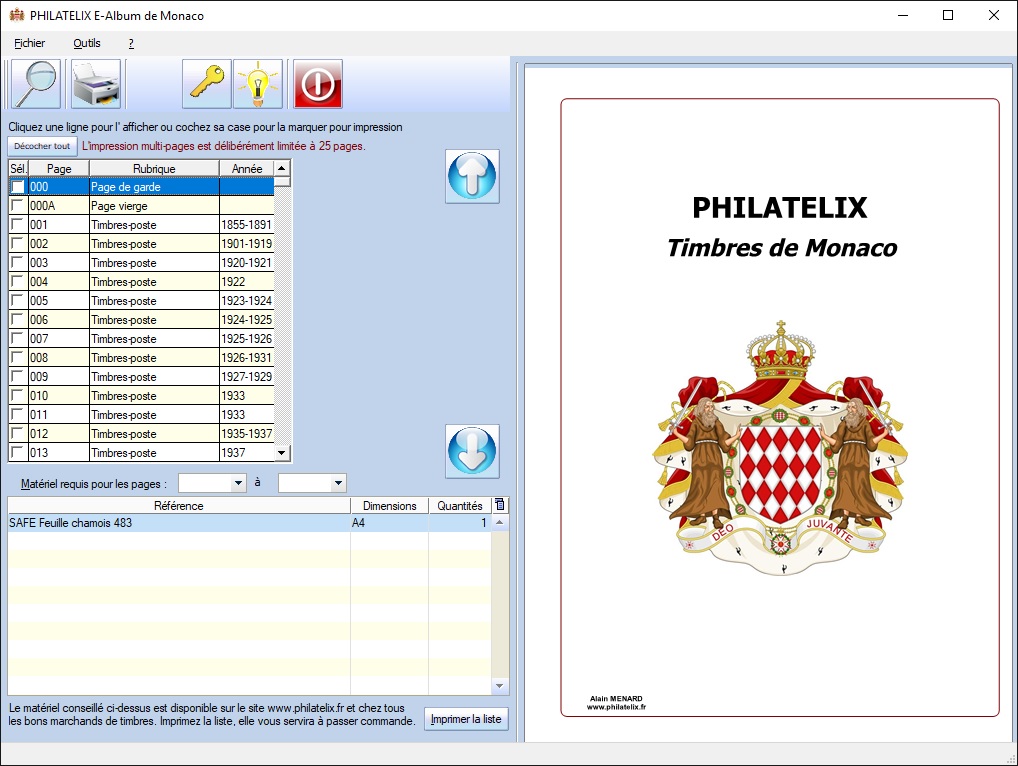Mark page 006 checkbox
1018x766 pixels.
click(18, 319)
